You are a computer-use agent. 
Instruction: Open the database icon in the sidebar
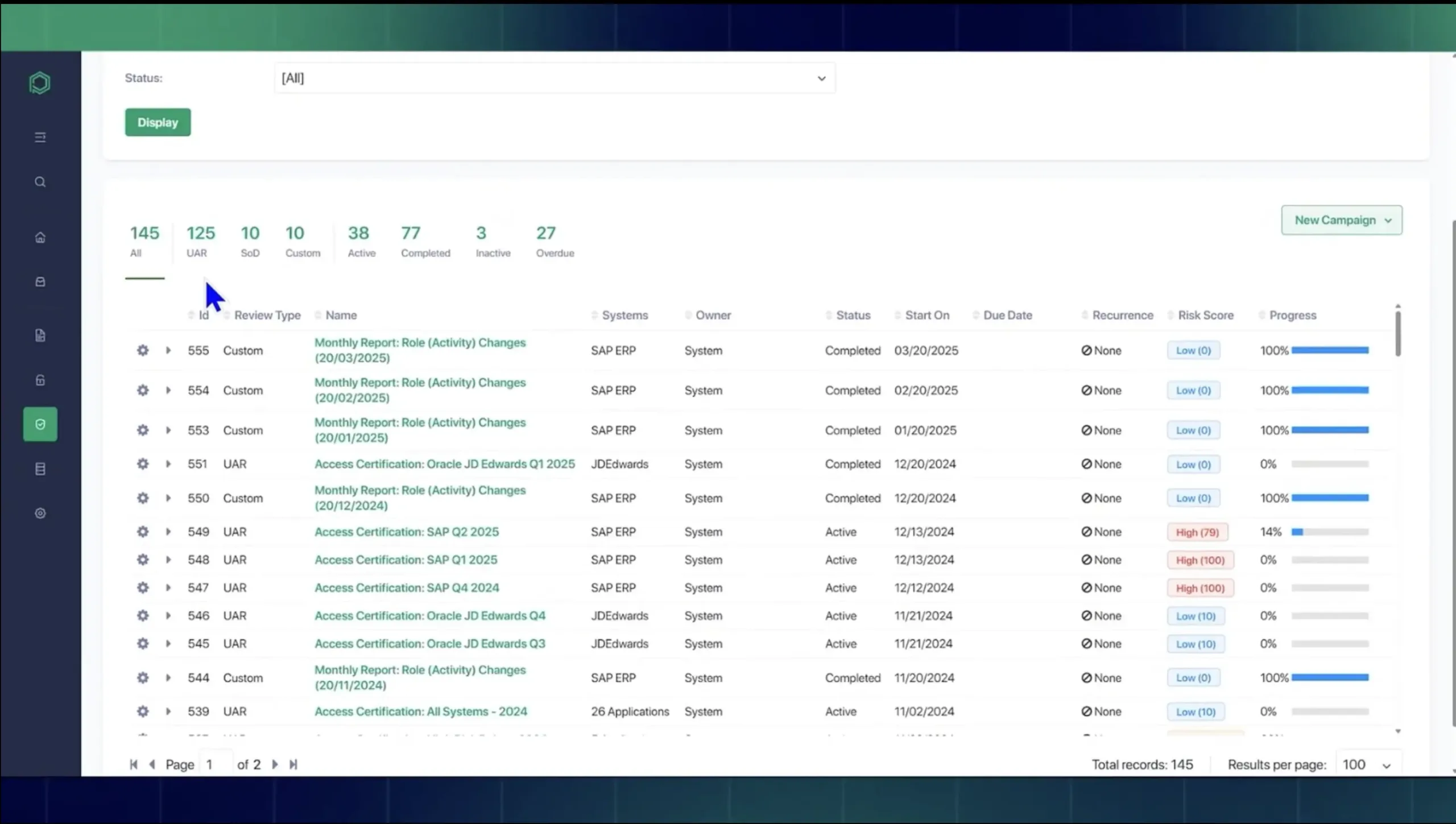[40, 469]
